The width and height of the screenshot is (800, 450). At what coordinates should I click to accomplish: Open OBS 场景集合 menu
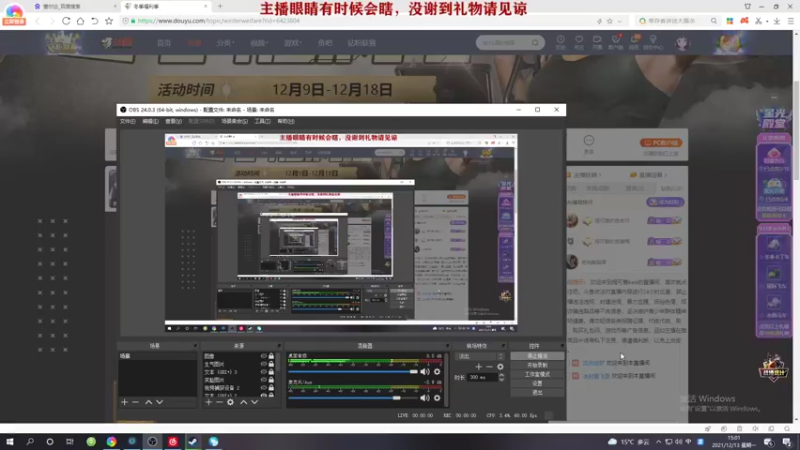(235, 121)
